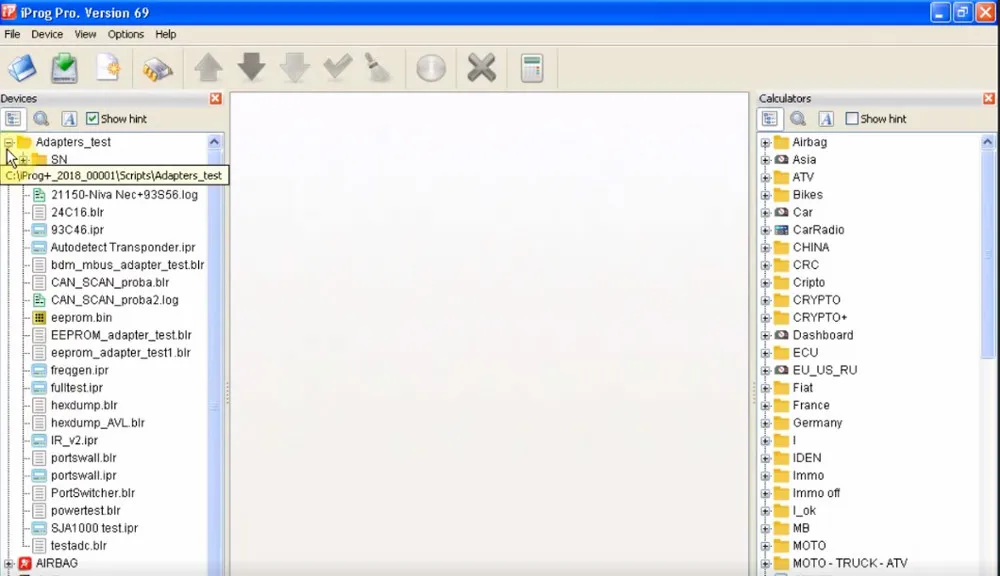
Task: Click Calculators panel tree view icon
Action: click(x=769, y=119)
